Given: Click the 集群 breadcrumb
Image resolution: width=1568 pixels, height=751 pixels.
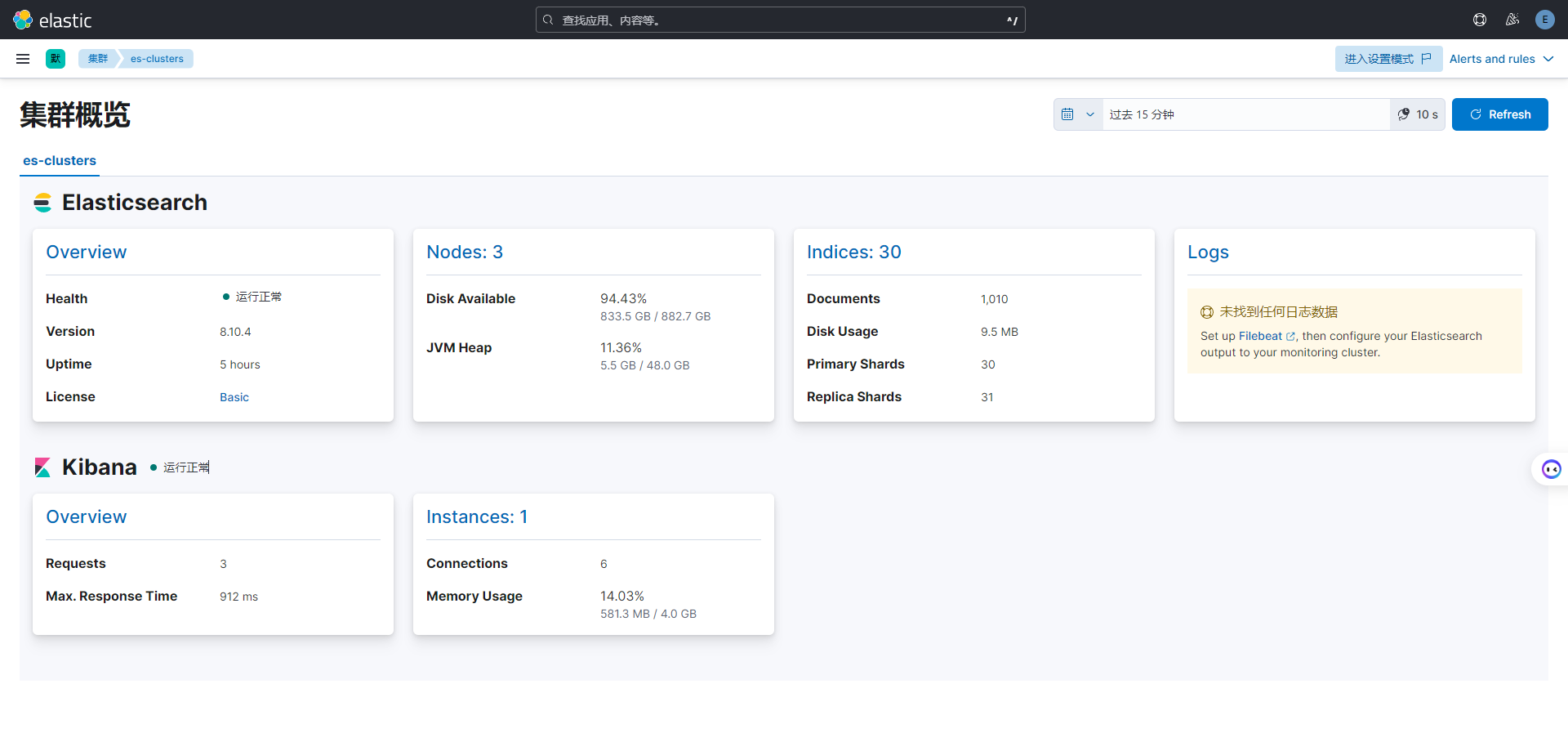Looking at the screenshot, I should [98, 59].
